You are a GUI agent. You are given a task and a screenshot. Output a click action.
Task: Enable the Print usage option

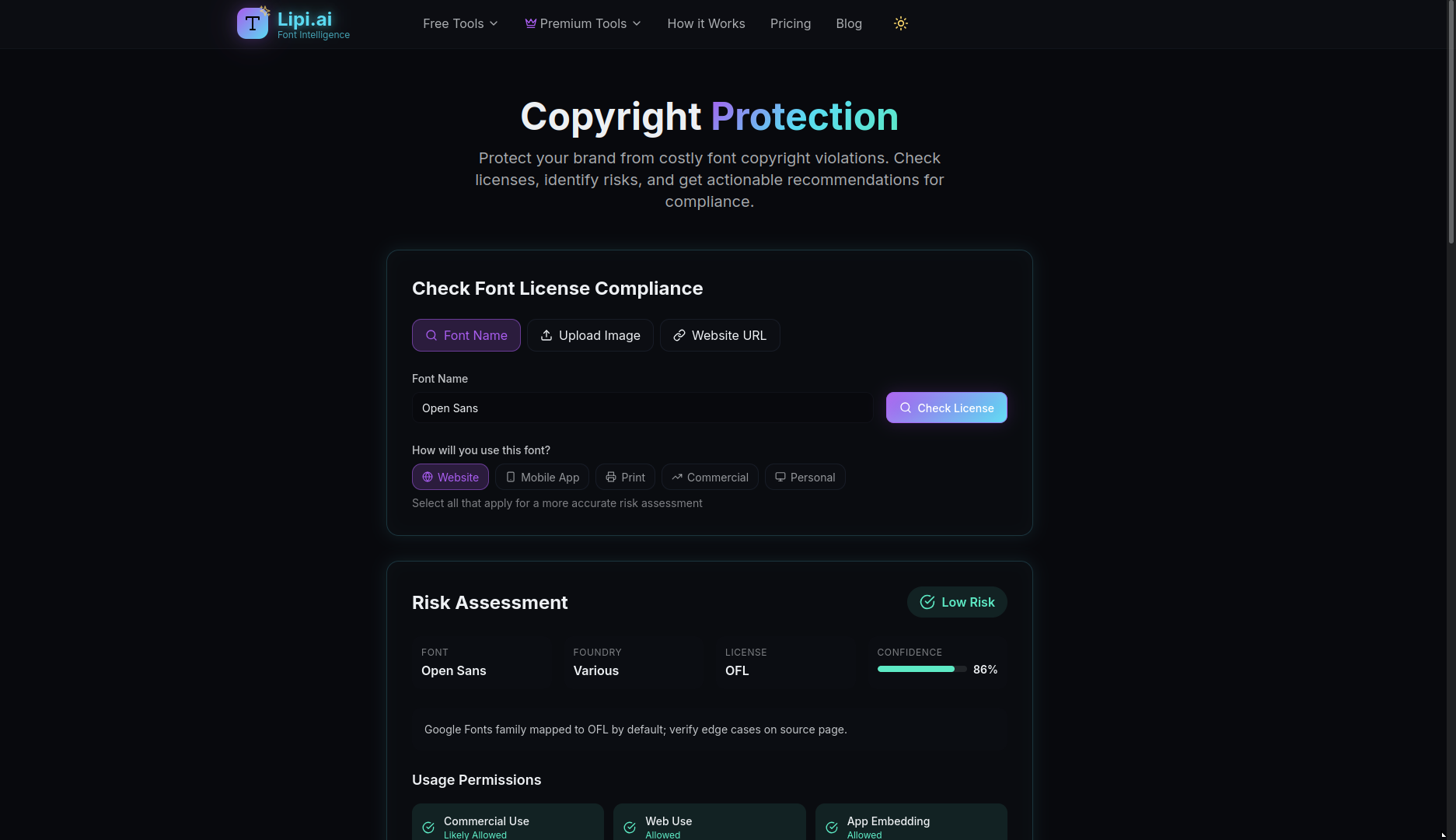point(625,477)
